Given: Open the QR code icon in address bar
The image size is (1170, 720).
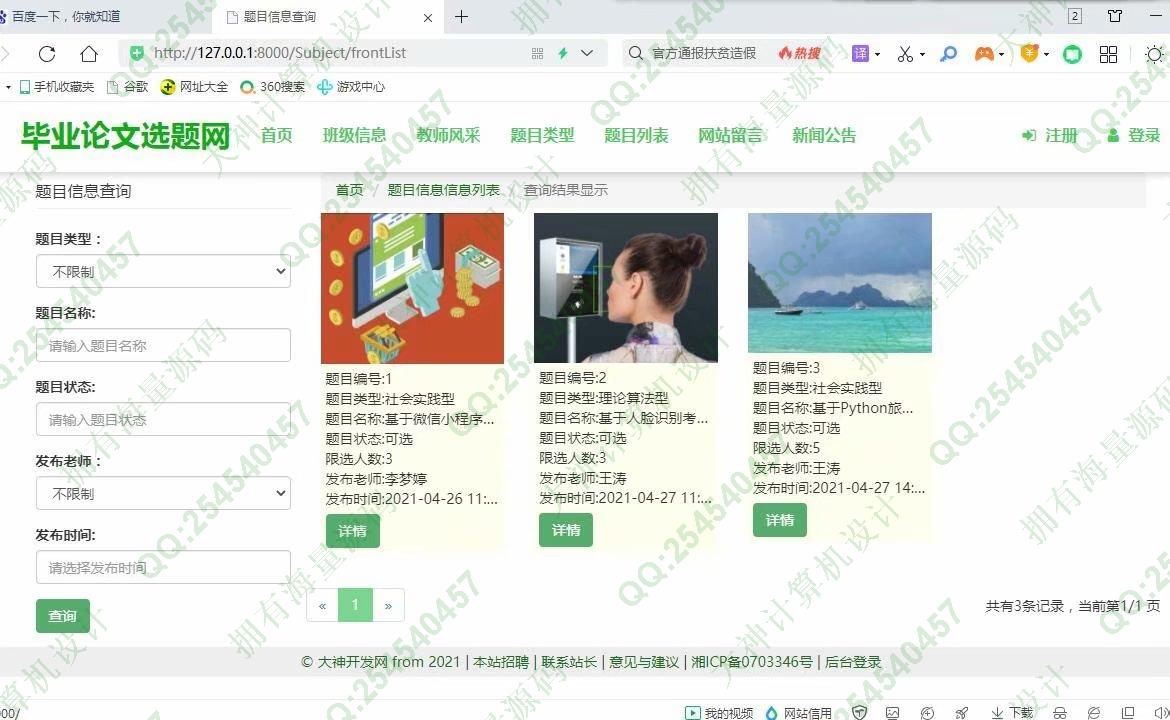Looking at the screenshot, I should [x=537, y=53].
